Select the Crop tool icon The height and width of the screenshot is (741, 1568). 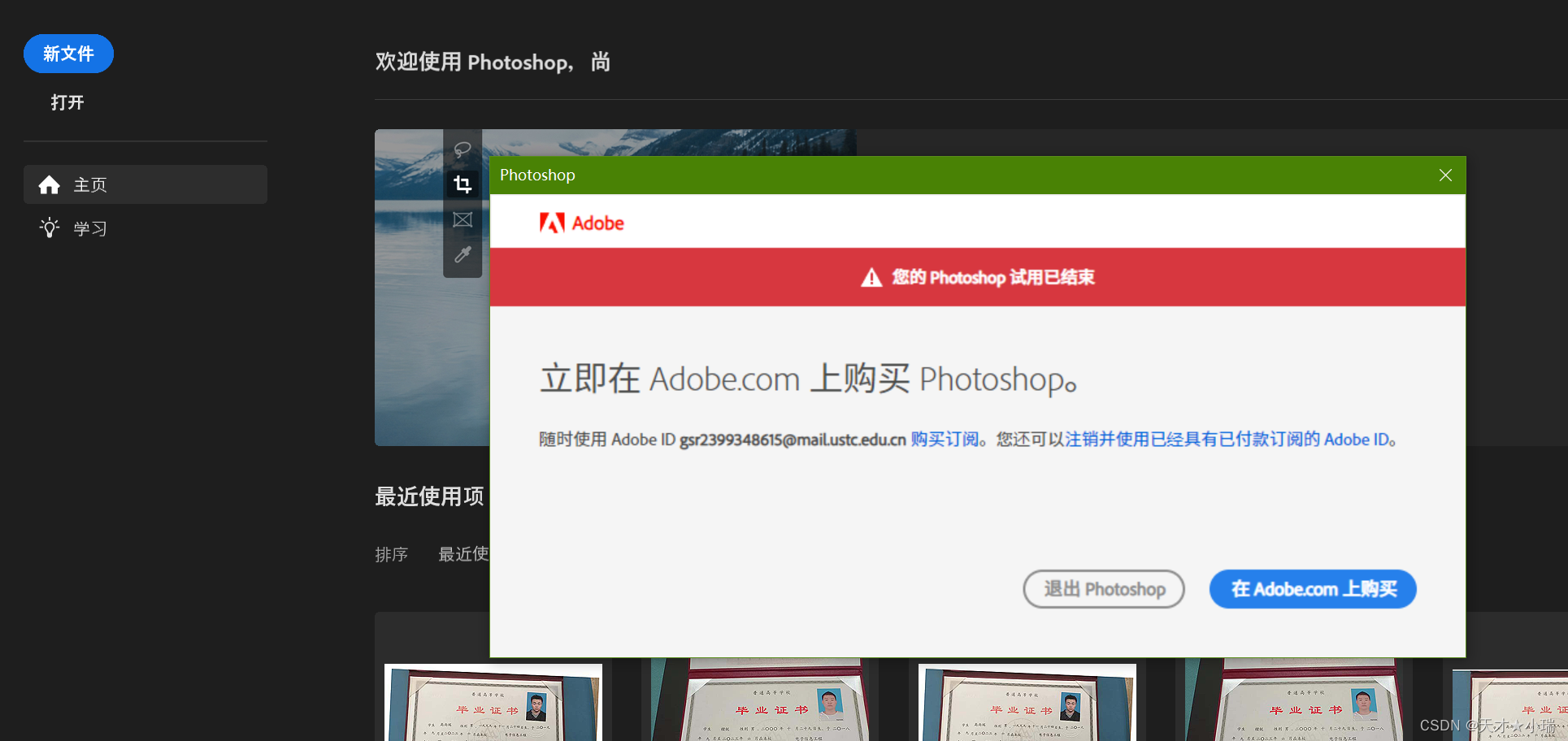click(463, 184)
